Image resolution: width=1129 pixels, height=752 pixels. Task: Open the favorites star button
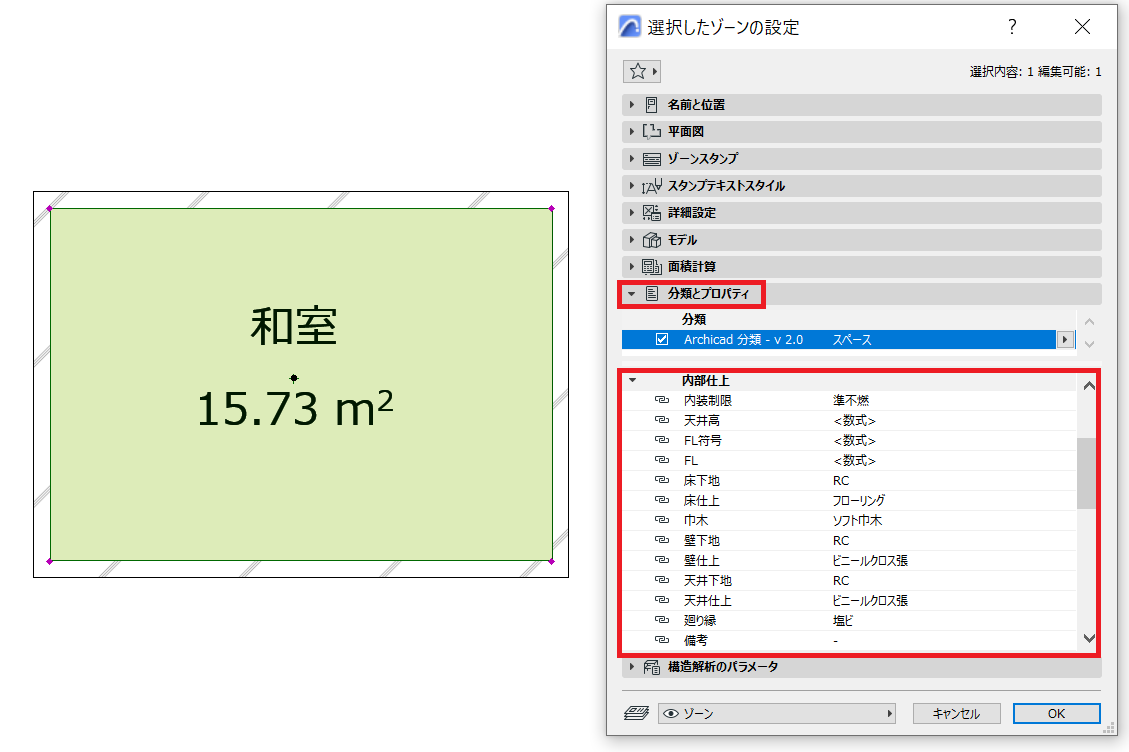(642, 71)
